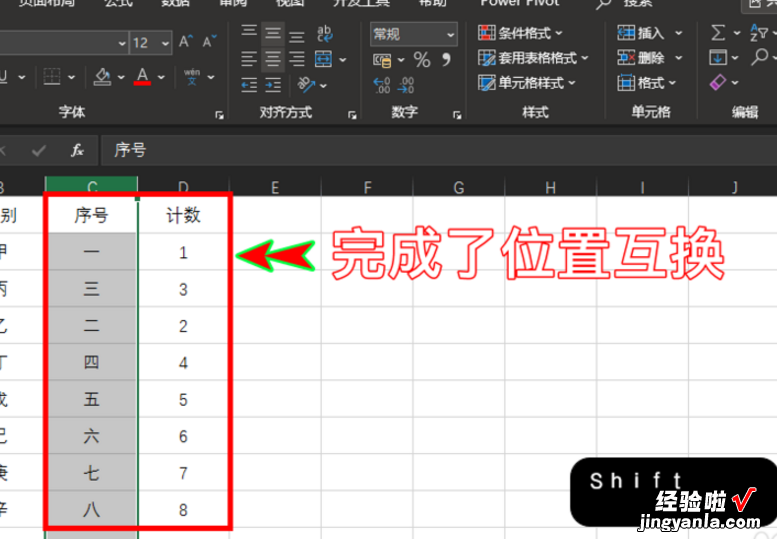Expand the underline style arrow
The width and height of the screenshot is (777, 539).
pos(22,77)
